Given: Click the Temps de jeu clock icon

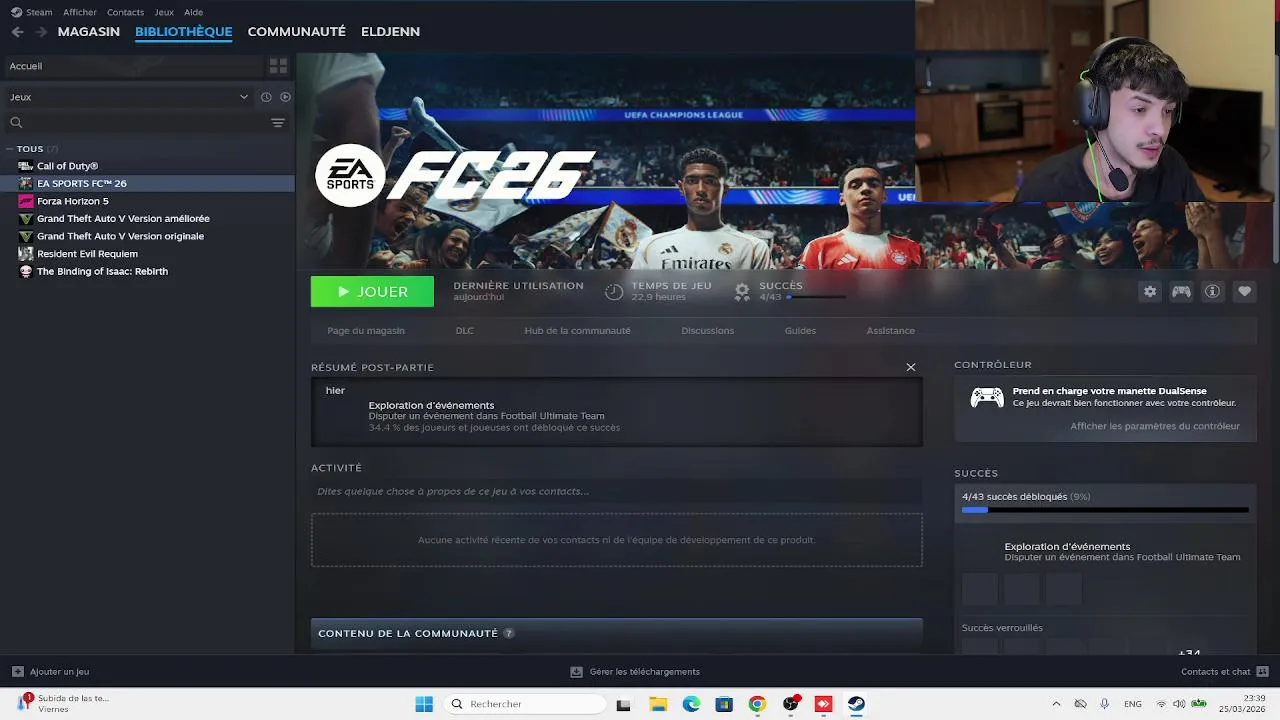Looking at the screenshot, I should point(614,291).
